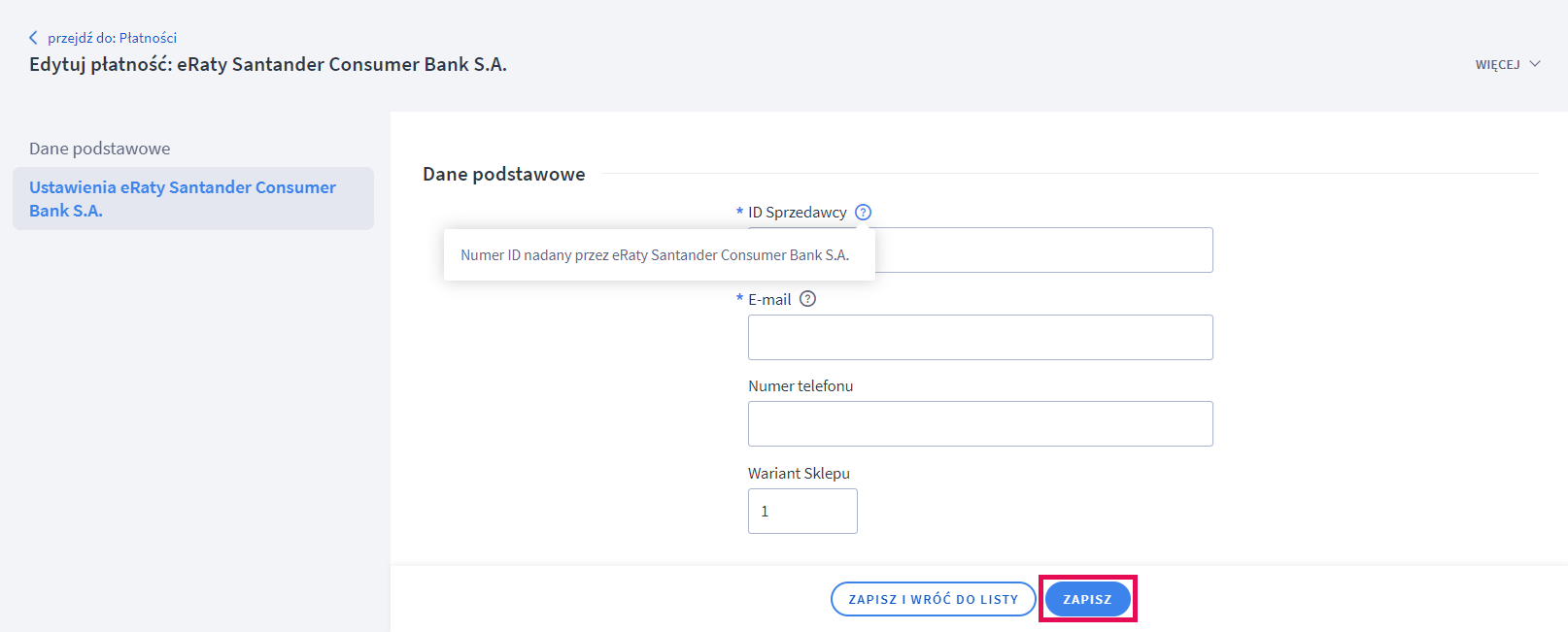Select 'Dane podstawowe' in the sidebar
This screenshot has width=1568, height=632.
(x=100, y=149)
